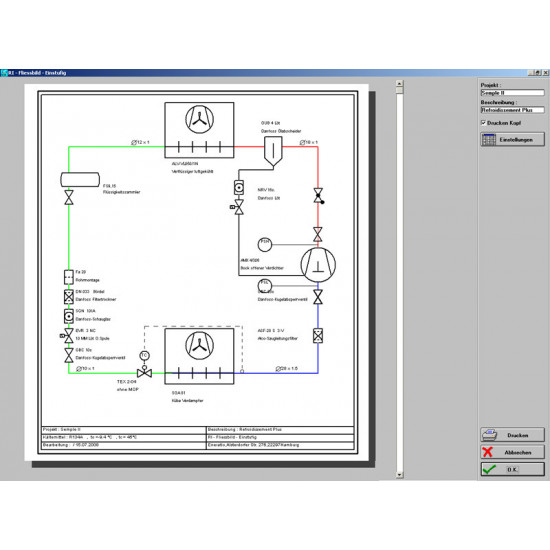Click the preview scrollbar up arrow
The height and width of the screenshot is (550, 550).
point(399,83)
